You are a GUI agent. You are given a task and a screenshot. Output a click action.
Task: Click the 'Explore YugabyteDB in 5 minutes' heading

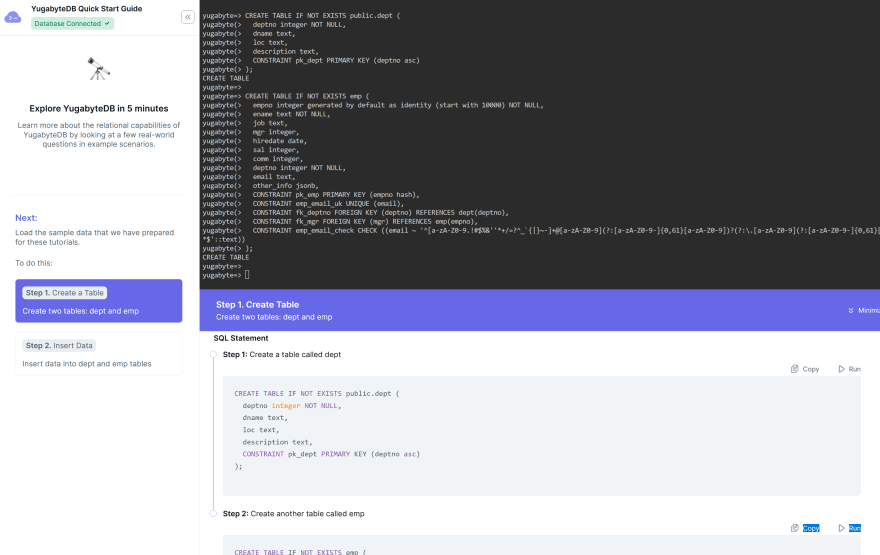click(99, 109)
